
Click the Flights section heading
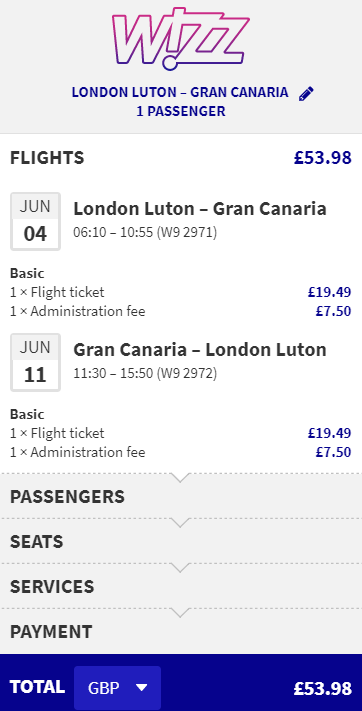(x=47, y=158)
